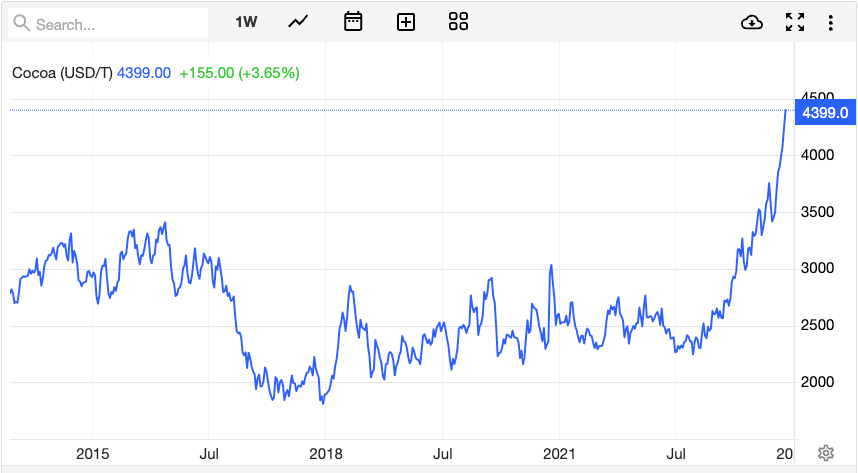Image resolution: width=858 pixels, height=473 pixels.
Task: Click the 3500 price axis label
Action: point(818,212)
